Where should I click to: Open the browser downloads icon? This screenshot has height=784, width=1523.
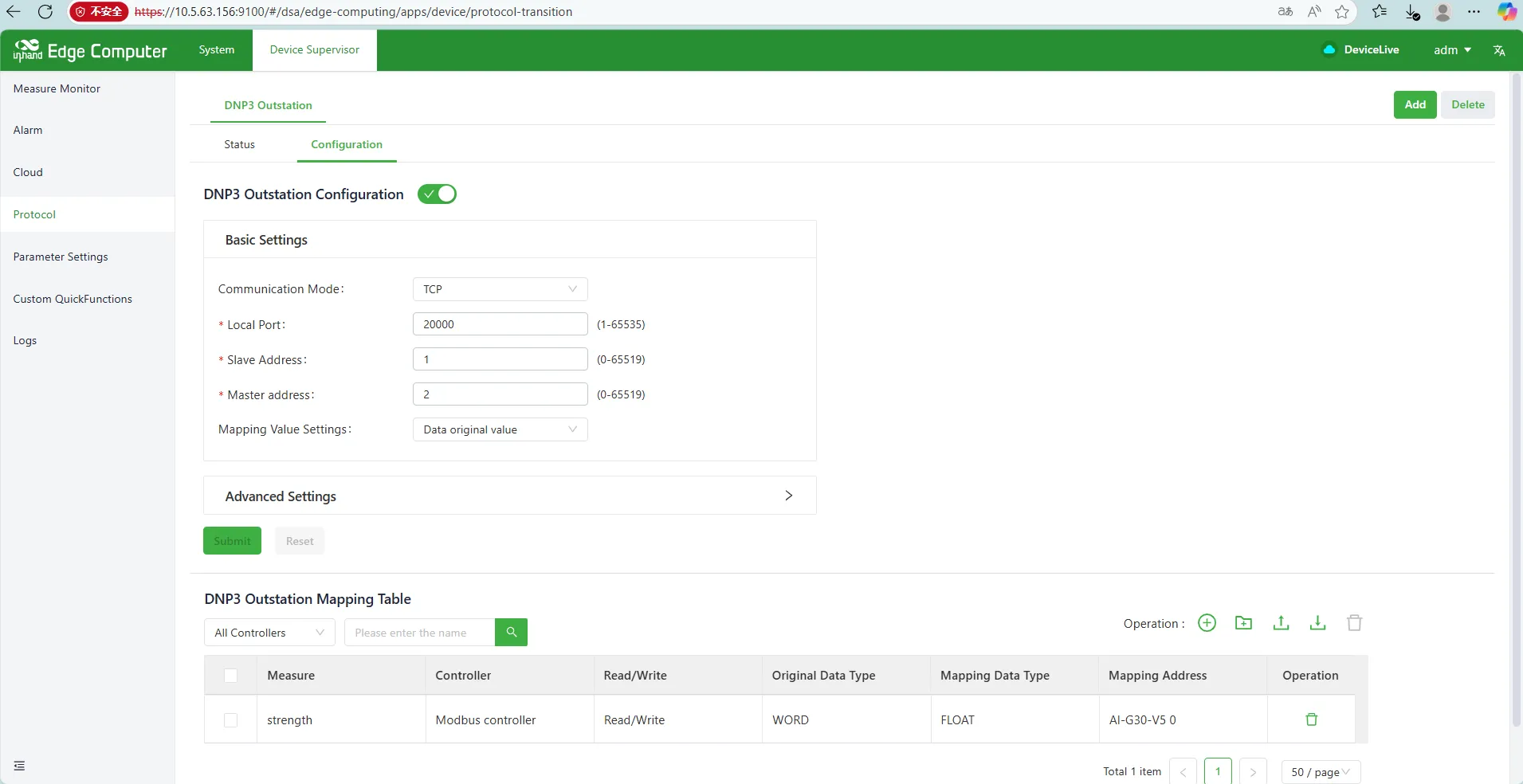[1412, 12]
